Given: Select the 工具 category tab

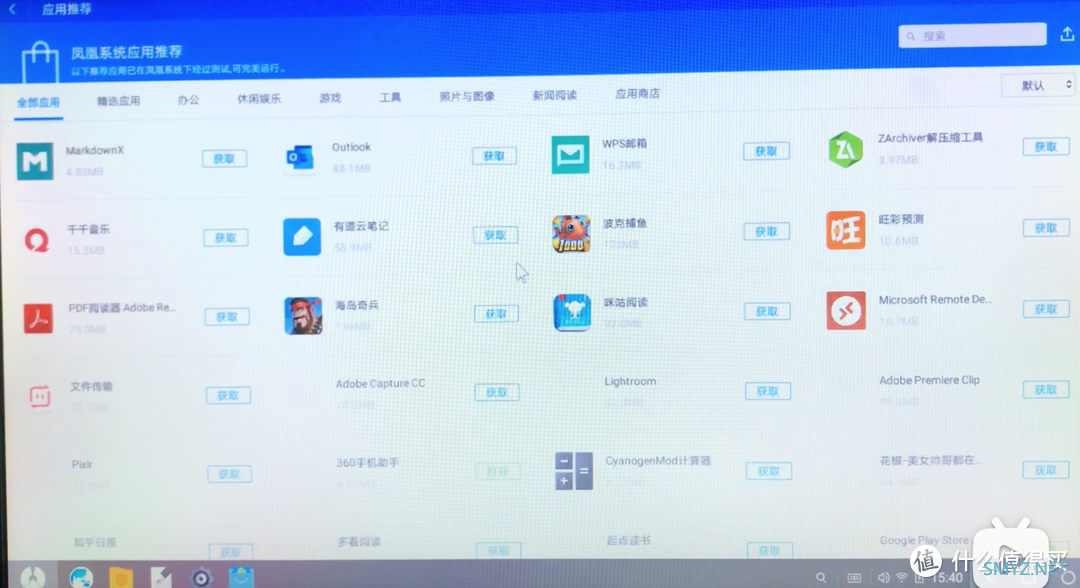Looking at the screenshot, I should tap(390, 97).
